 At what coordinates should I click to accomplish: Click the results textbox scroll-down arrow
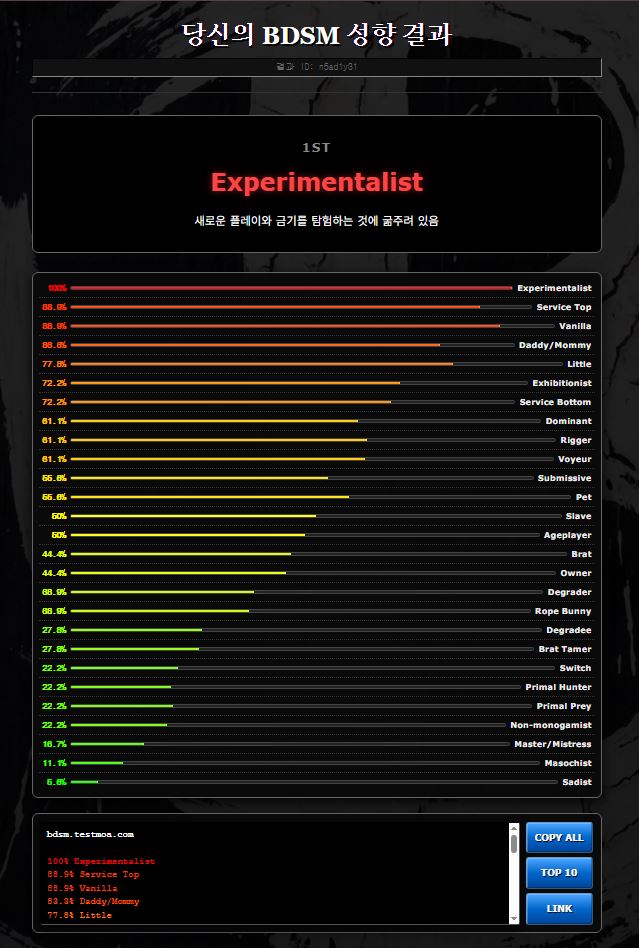coord(514,918)
